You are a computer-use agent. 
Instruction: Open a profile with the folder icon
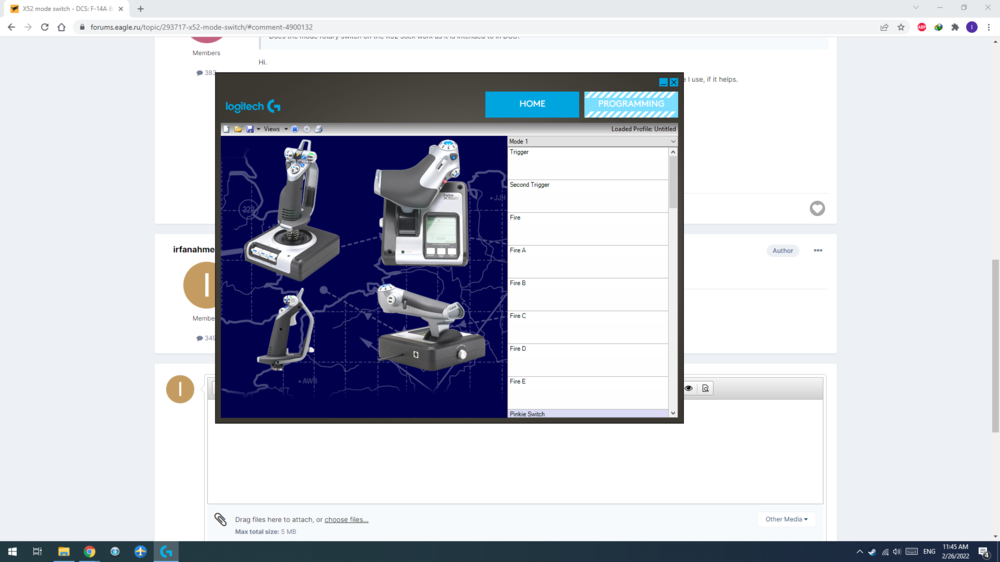point(238,129)
